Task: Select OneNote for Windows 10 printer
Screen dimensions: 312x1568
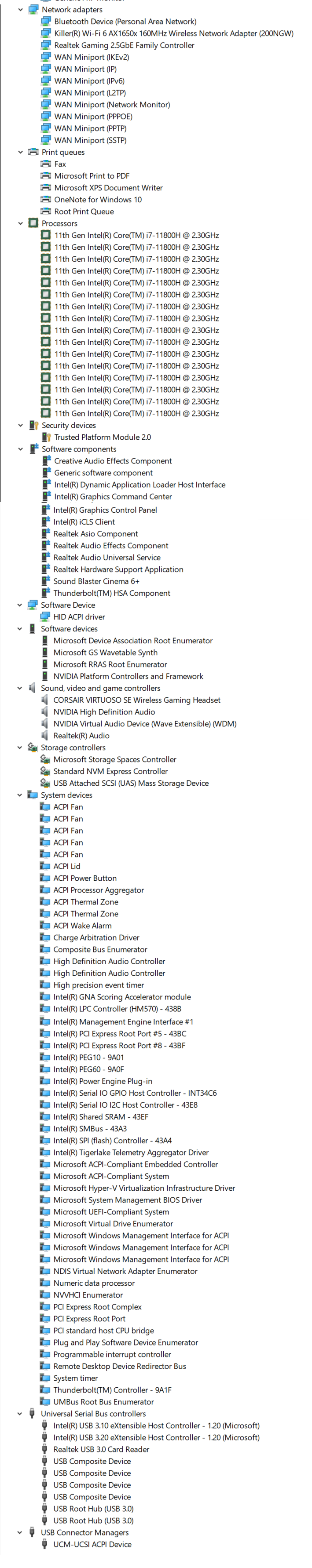Action: click(x=98, y=200)
